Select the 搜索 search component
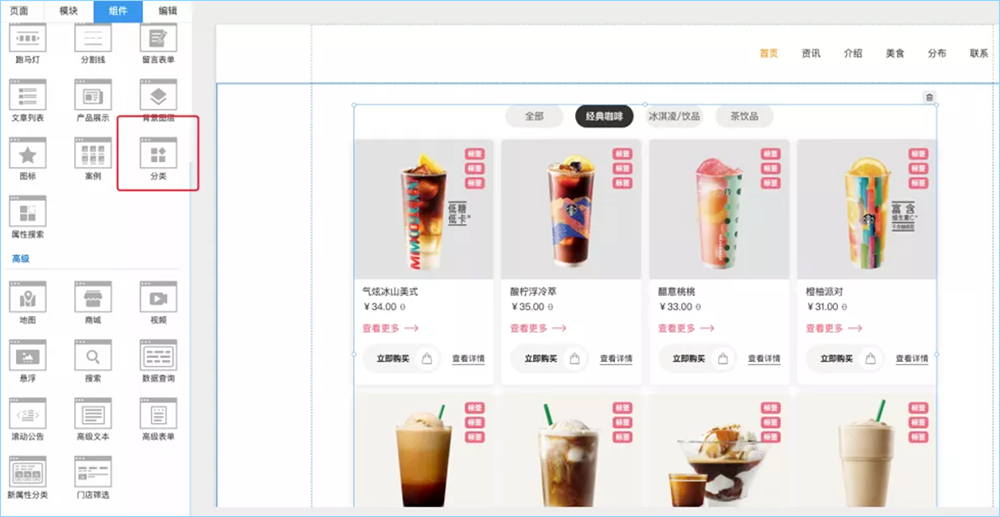Viewport: 1000px width, 517px height. coord(93,361)
